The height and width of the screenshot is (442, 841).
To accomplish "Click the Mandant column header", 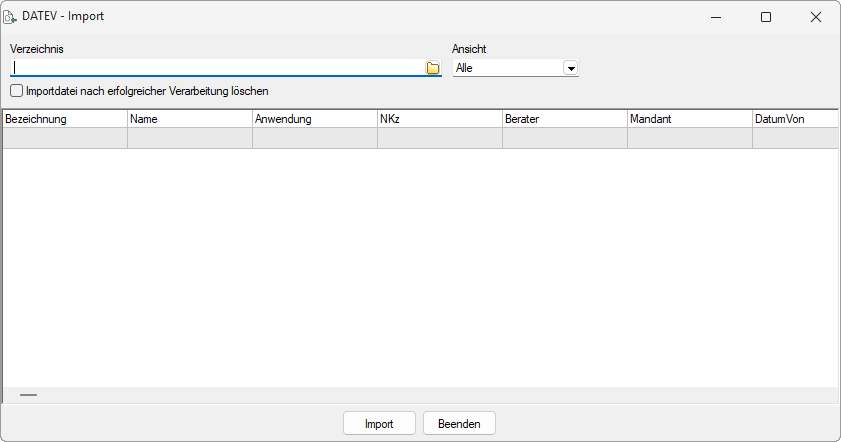I will click(x=689, y=119).
